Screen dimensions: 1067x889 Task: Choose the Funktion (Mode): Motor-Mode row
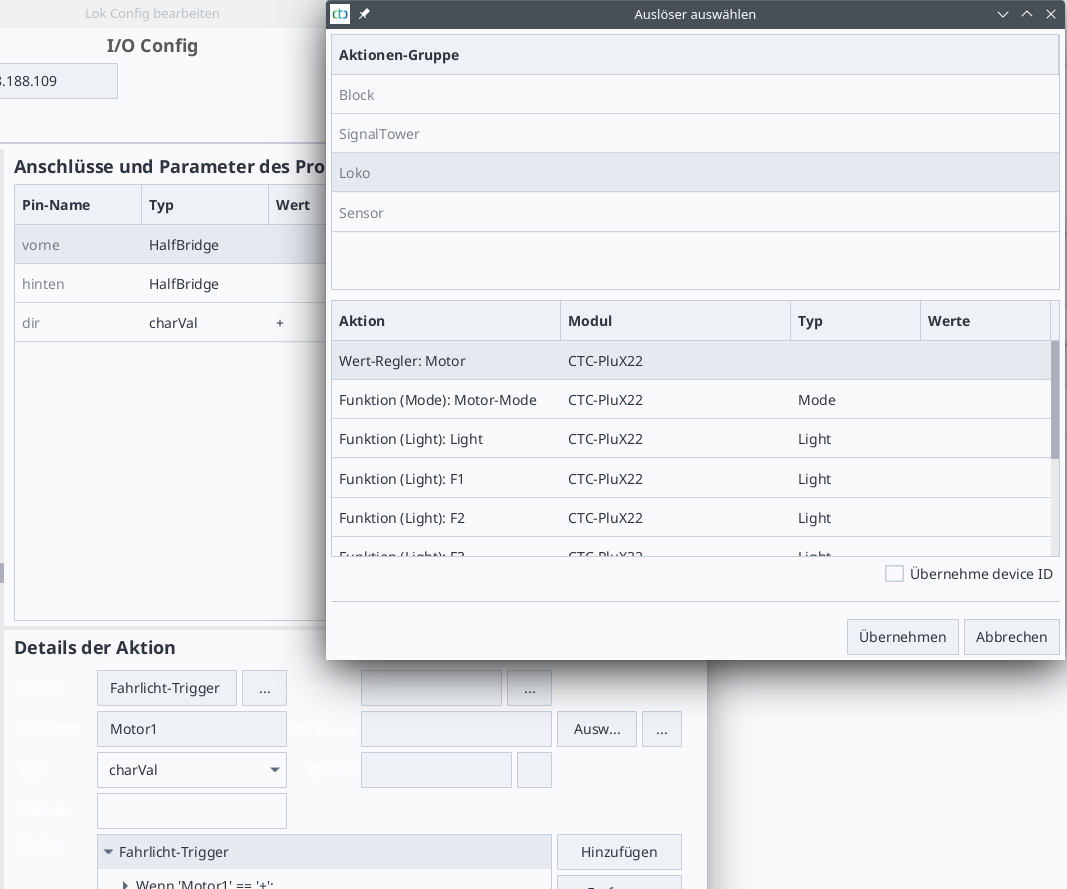[690, 400]
